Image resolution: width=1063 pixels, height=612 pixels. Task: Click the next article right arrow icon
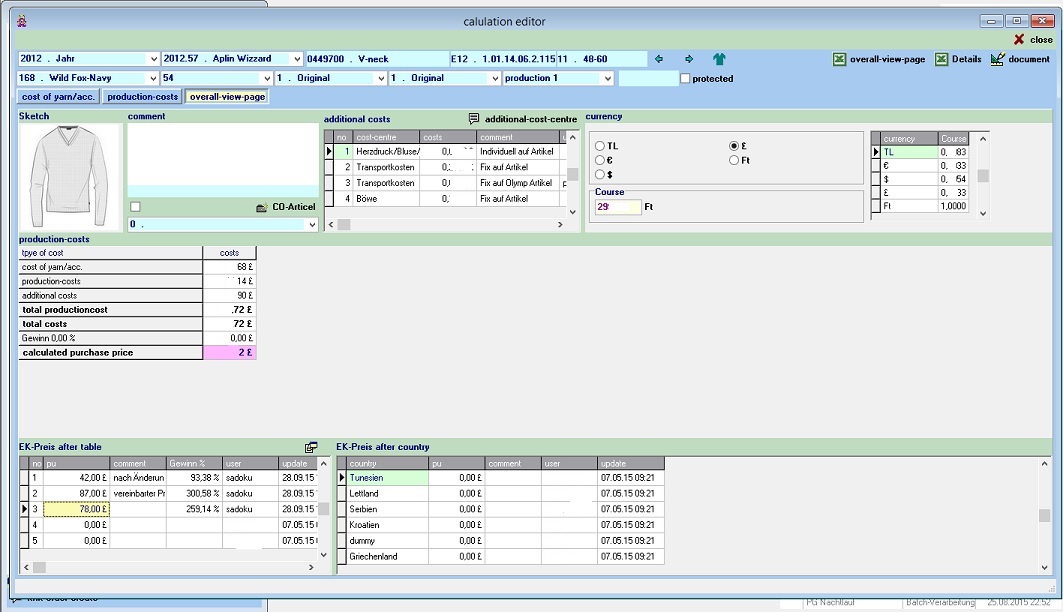[x=689, y=59]
